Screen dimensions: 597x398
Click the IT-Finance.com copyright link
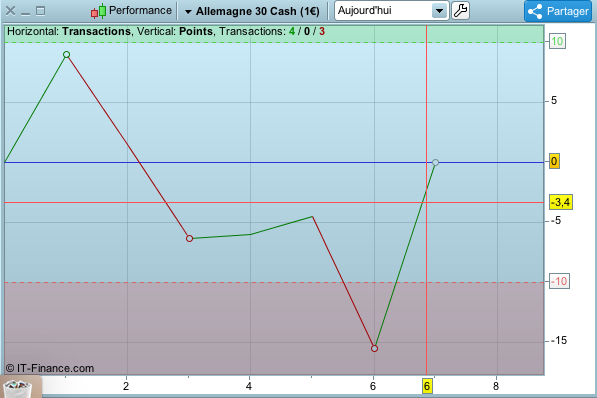coord(50,368)
